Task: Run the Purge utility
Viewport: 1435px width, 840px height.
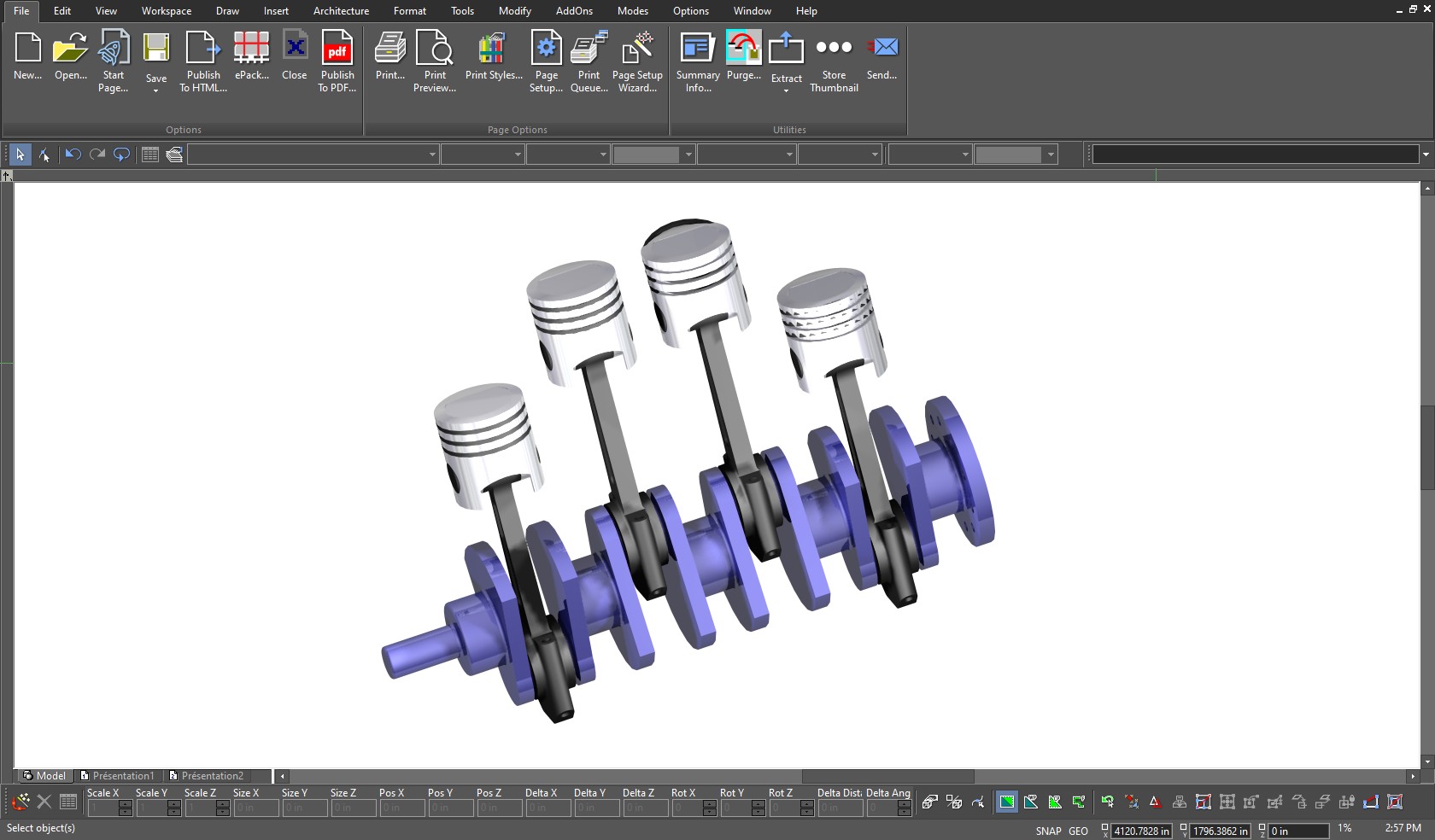Action: tap(743, 53)
